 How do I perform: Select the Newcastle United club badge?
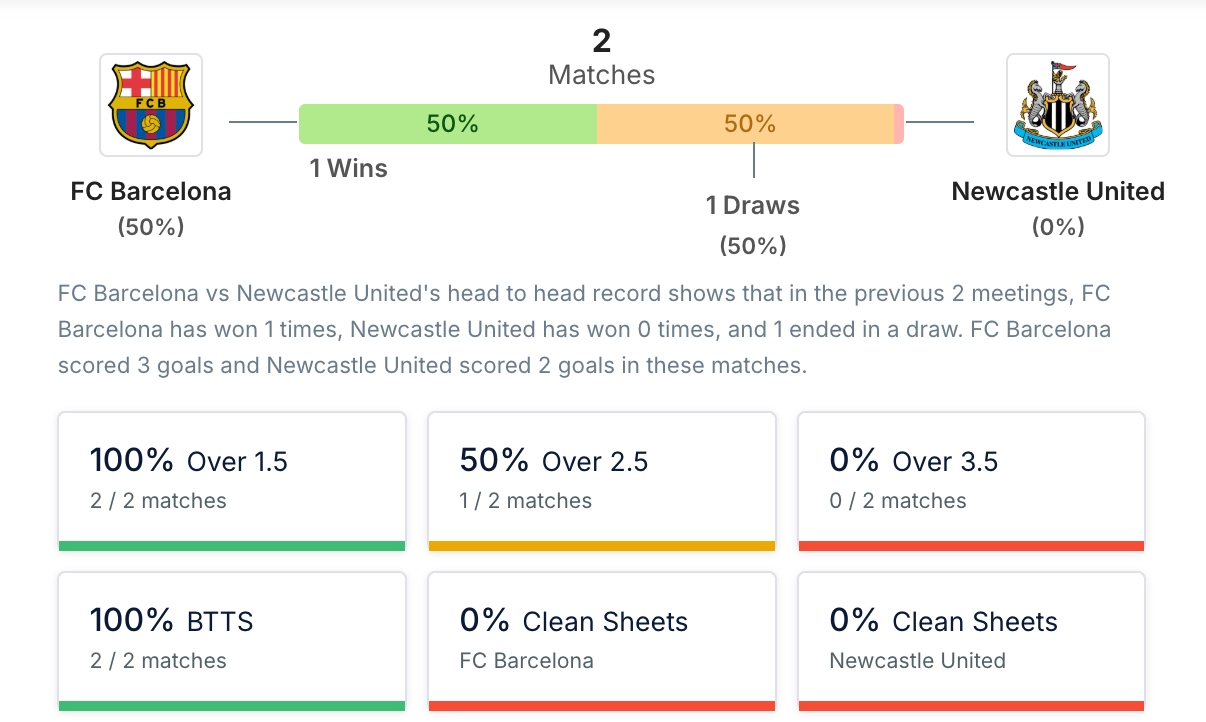point(1057,104)
